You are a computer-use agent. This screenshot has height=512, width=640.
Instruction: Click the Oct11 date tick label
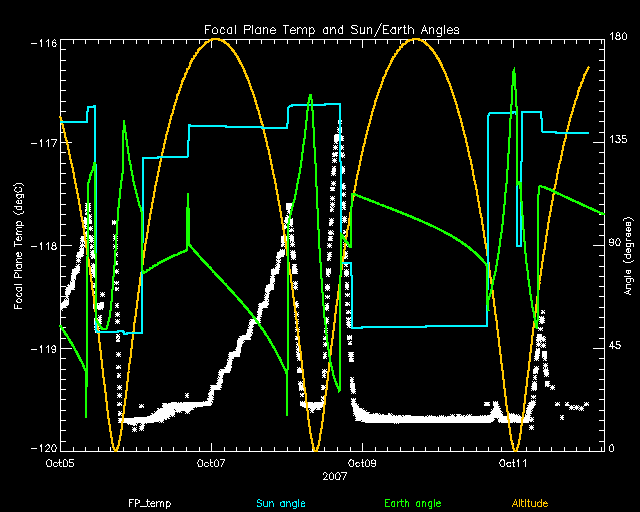click(513, 463)
